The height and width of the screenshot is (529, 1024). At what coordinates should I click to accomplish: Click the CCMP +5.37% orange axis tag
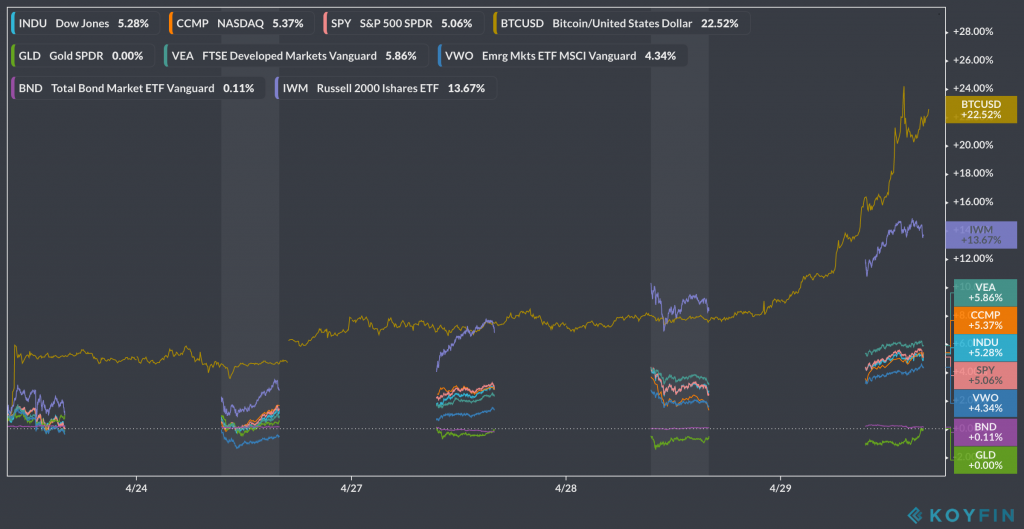coord(984,319)
